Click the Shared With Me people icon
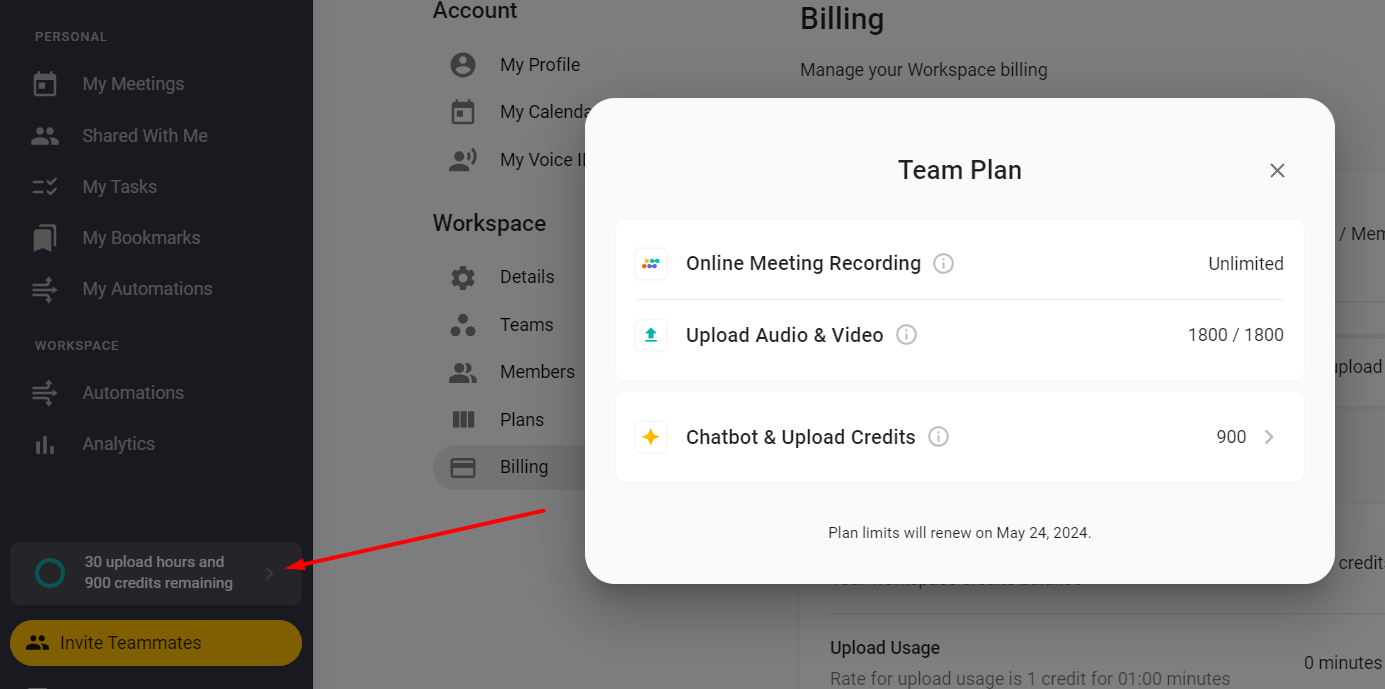Image resolution: width=1385 pixels, height=689 pixels. (45, 136)
